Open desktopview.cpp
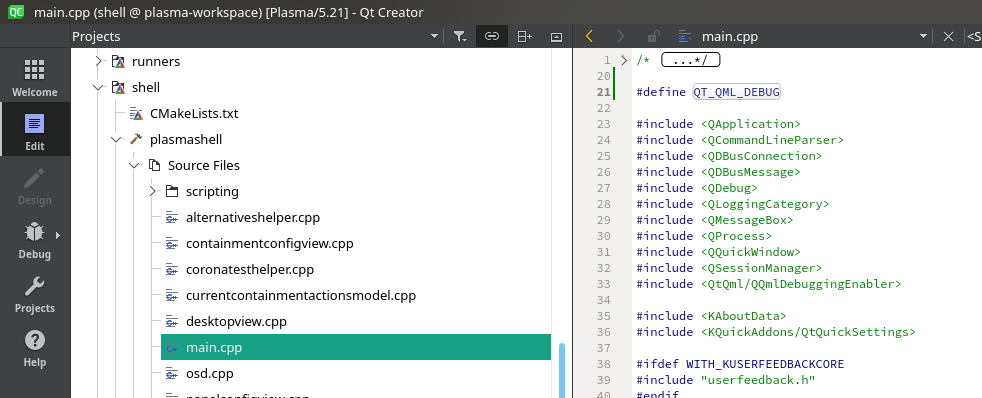The height and width of the screenshot is (398, 982). click(x=236, y=322)
